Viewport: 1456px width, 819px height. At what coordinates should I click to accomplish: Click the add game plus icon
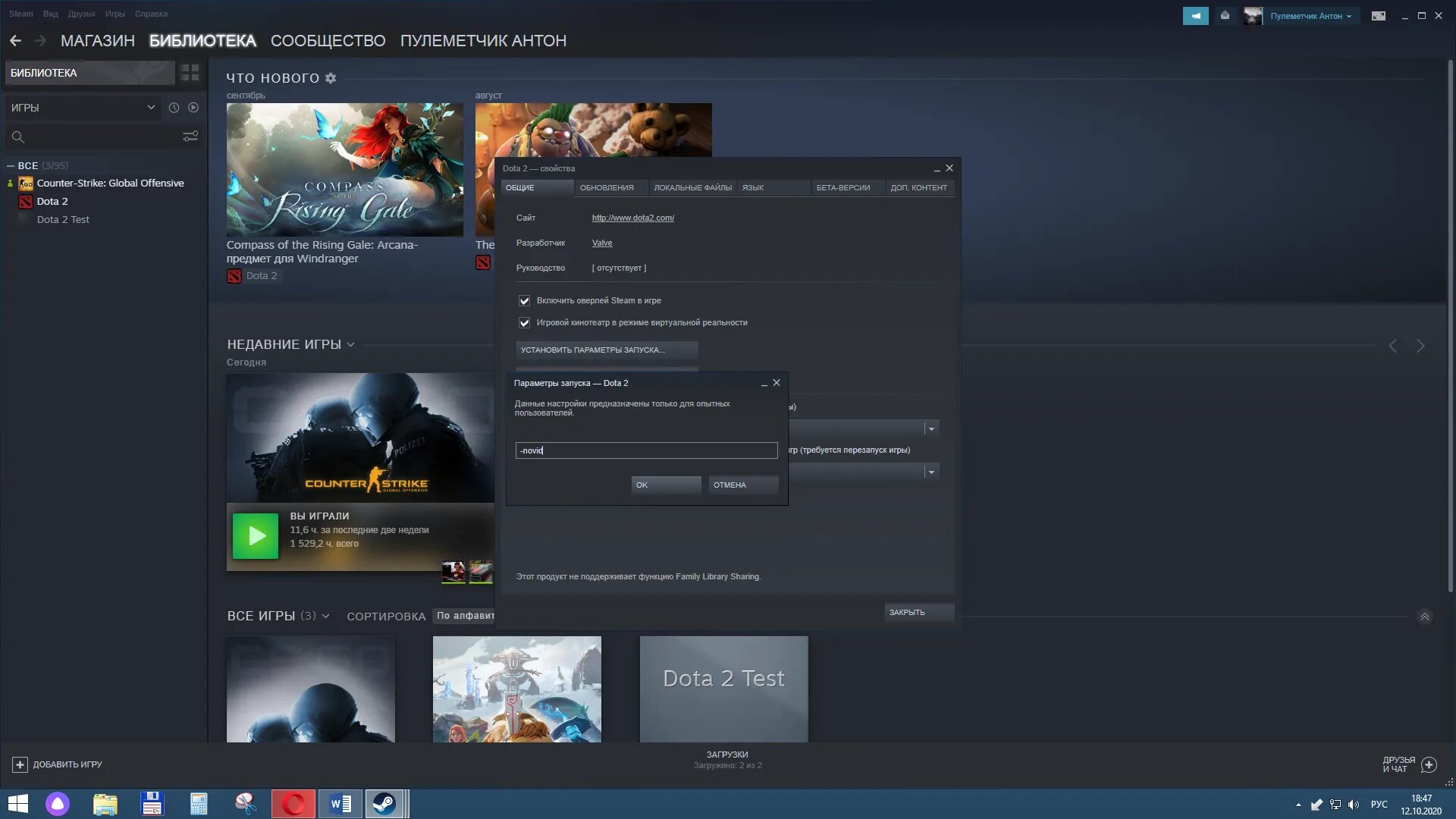coord(20,764)
